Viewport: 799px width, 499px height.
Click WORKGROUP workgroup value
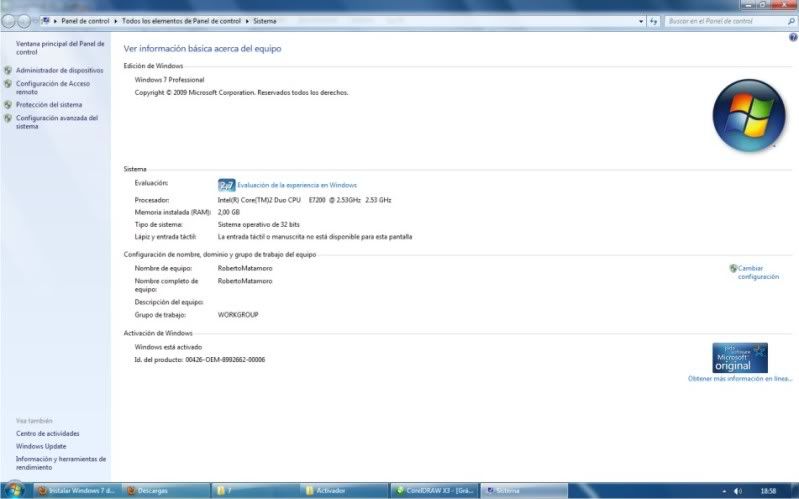pyautogui.click(x=238, y=315)
